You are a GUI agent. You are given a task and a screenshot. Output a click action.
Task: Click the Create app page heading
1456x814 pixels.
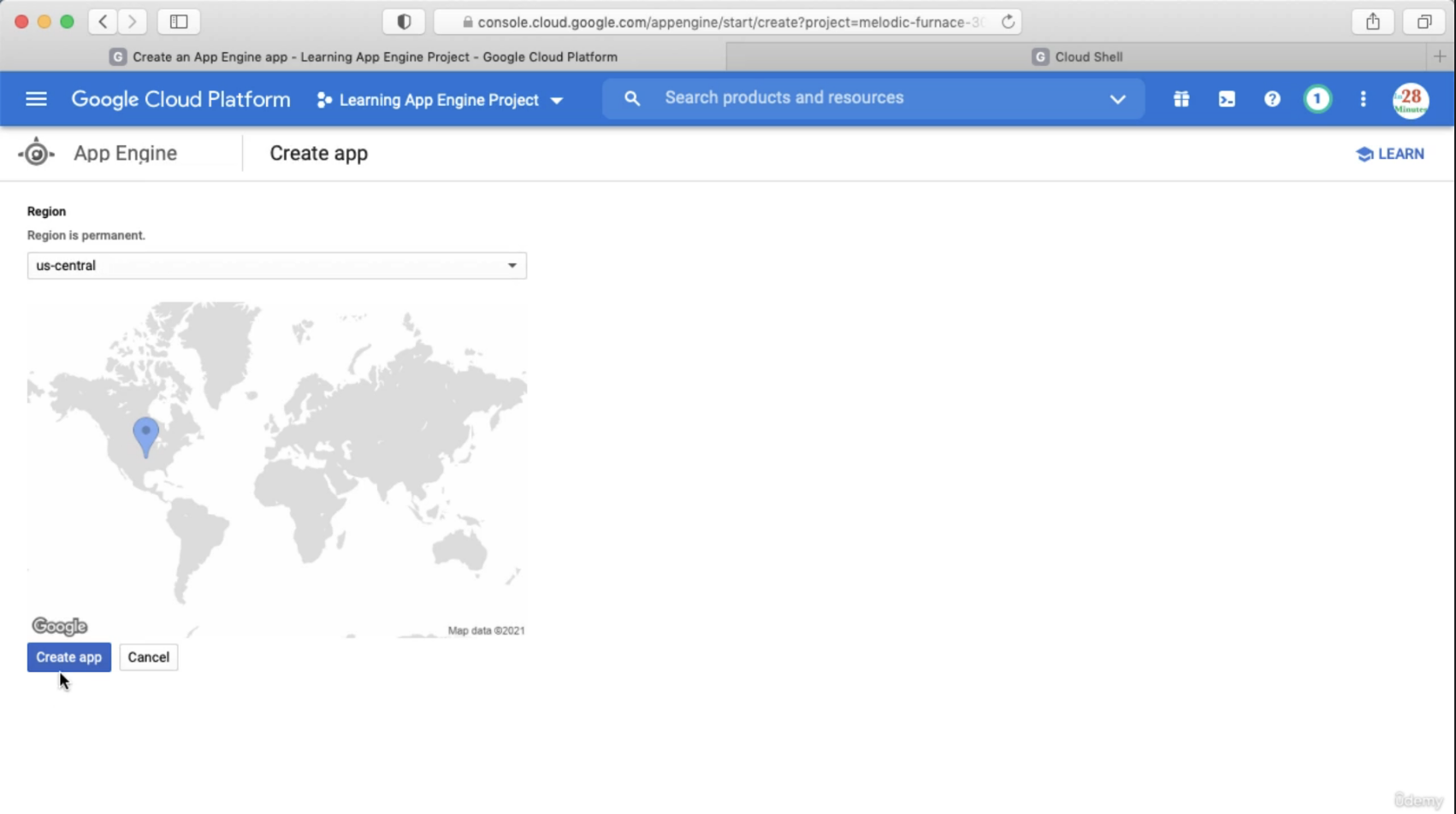coord(318,153)
